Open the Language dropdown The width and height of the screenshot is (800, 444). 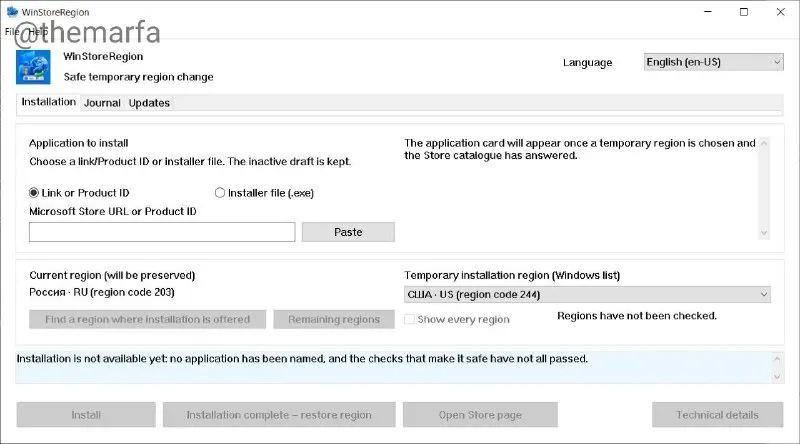pyautogui.click(x=713, y=62)
